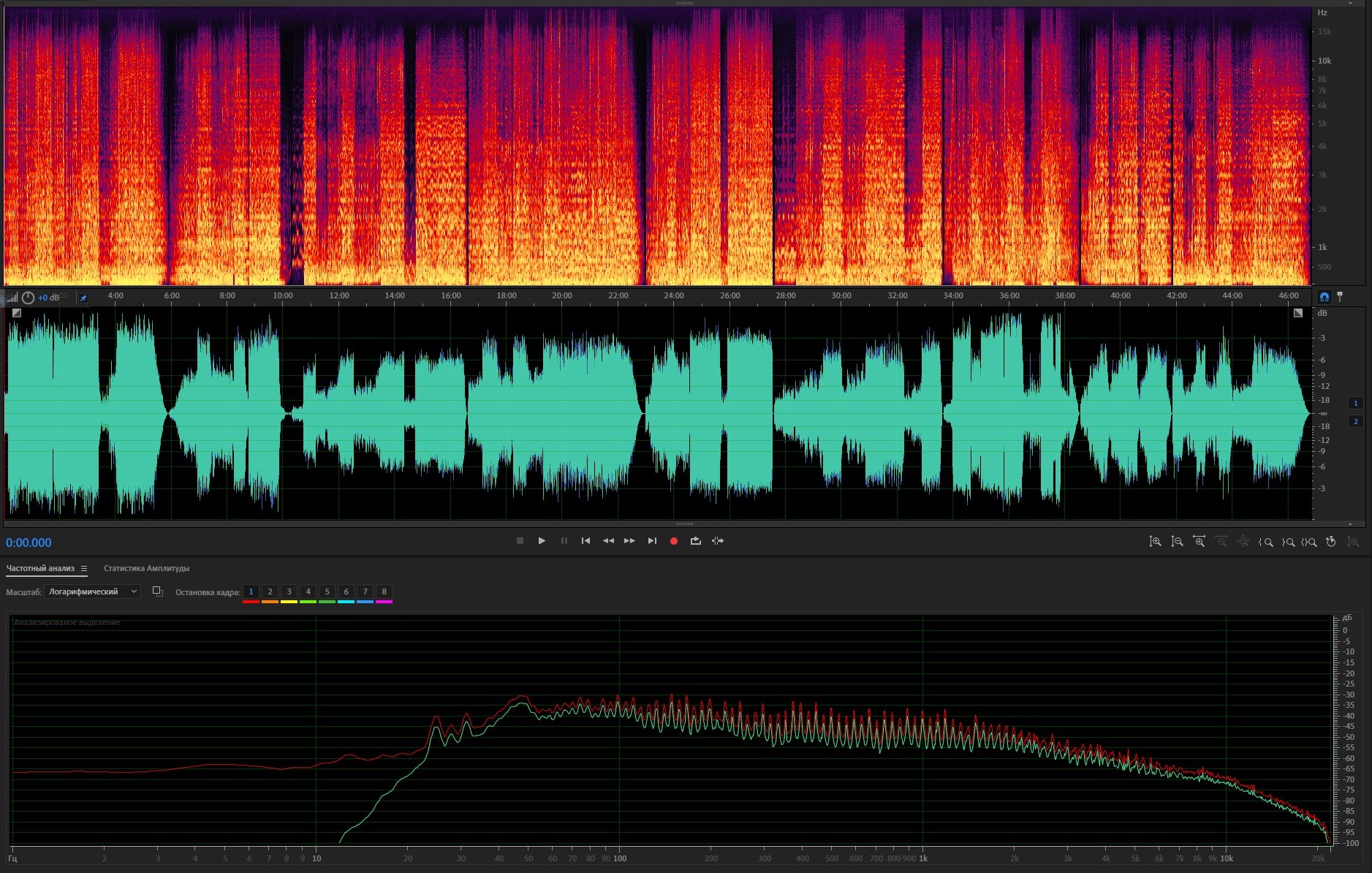Image resolution: width=1372 pixels, height=873 pixels.
Task: Click the Skip Selection icon
Action: pyautogui.click(x=718, y=541)
